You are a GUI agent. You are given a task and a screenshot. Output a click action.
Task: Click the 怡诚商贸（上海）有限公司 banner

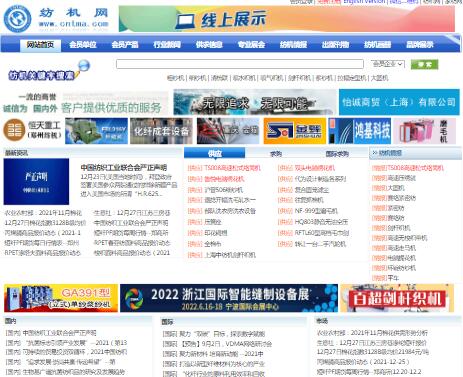pyautogui.click(x=399, y=102)
